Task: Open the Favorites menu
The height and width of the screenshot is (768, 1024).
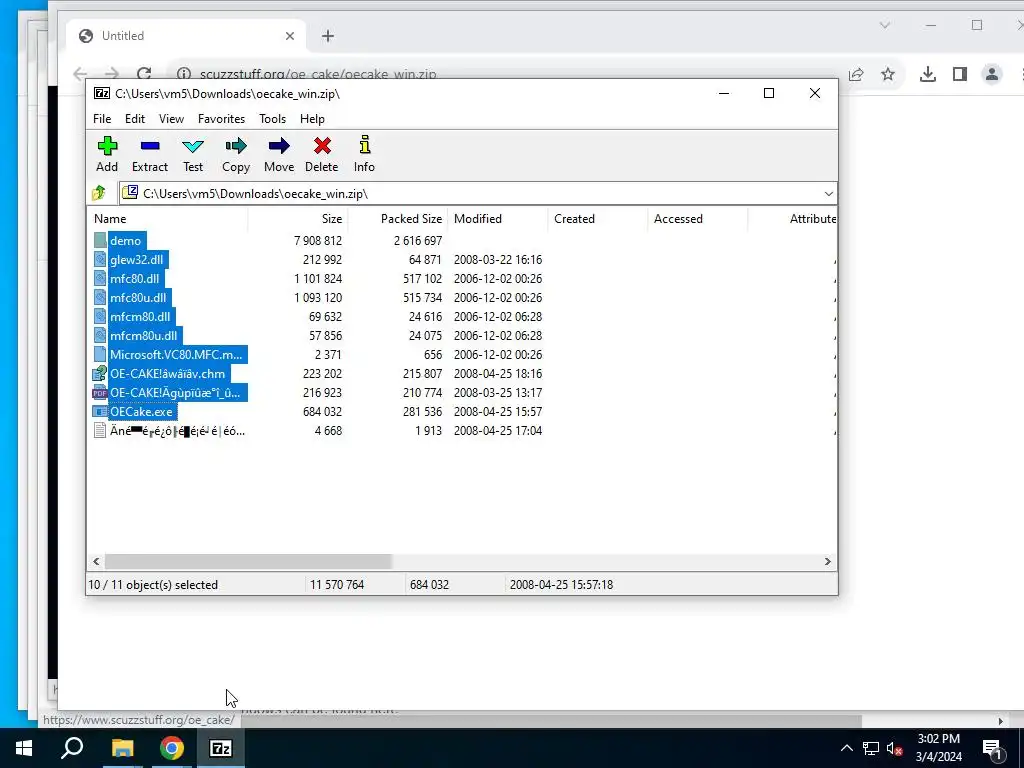Action: [x=221, y=119]
